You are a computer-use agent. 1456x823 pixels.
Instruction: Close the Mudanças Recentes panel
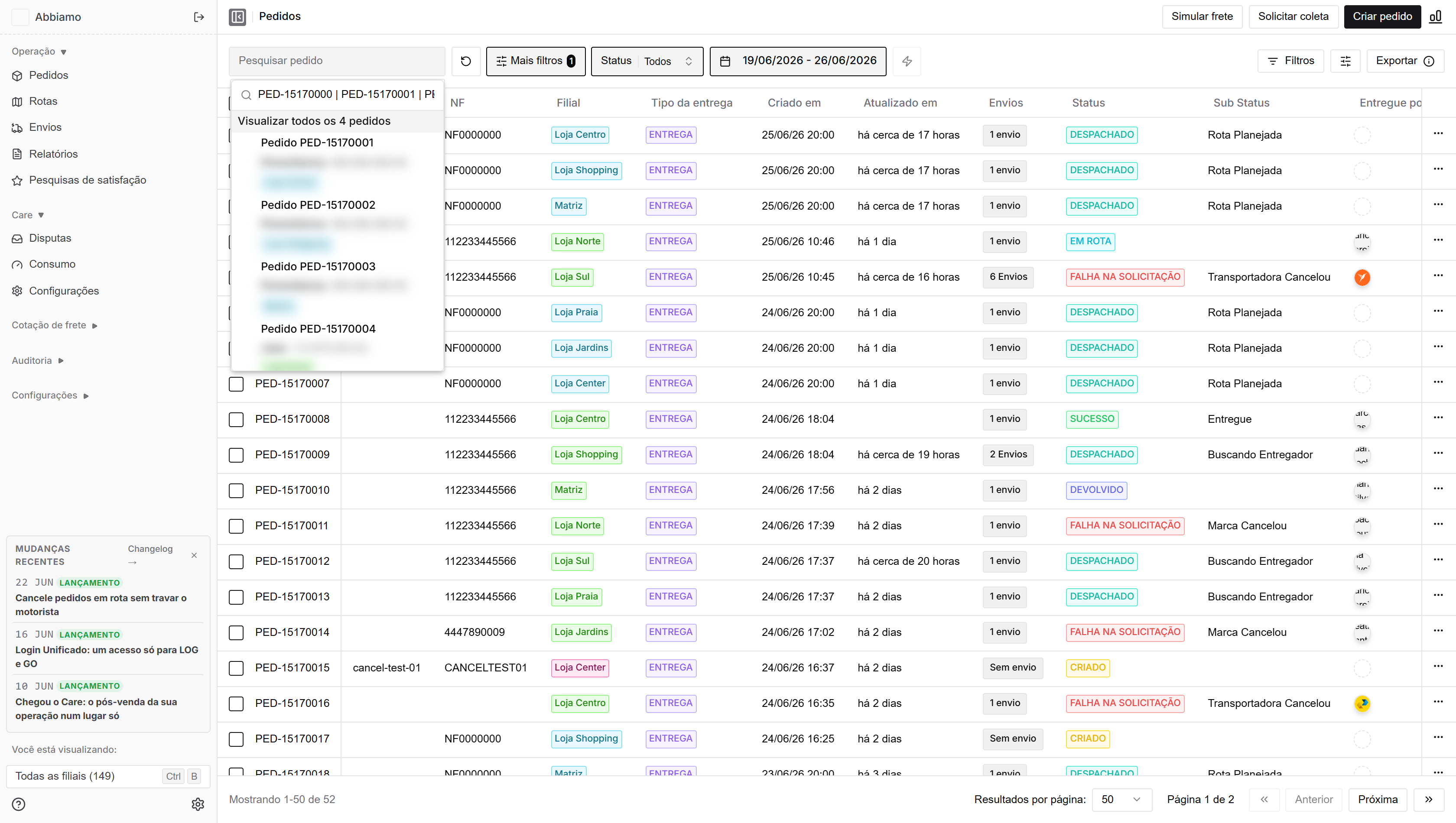(x=194, y=555)
